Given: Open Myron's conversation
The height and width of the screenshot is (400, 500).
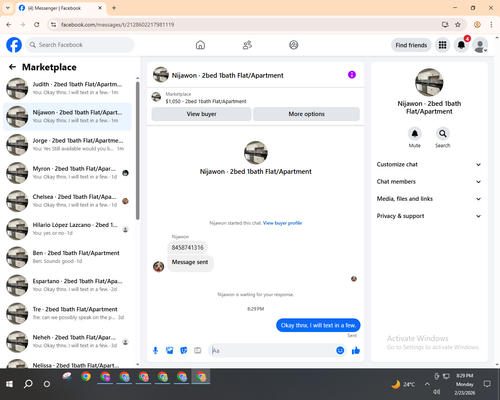Looking at the screenshot, I should (x=67, y=173).
